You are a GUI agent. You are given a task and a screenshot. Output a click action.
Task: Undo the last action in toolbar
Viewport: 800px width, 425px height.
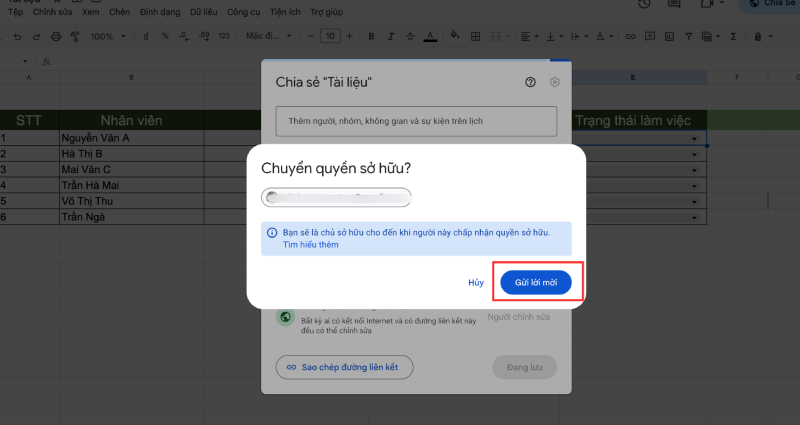[17, 36]
